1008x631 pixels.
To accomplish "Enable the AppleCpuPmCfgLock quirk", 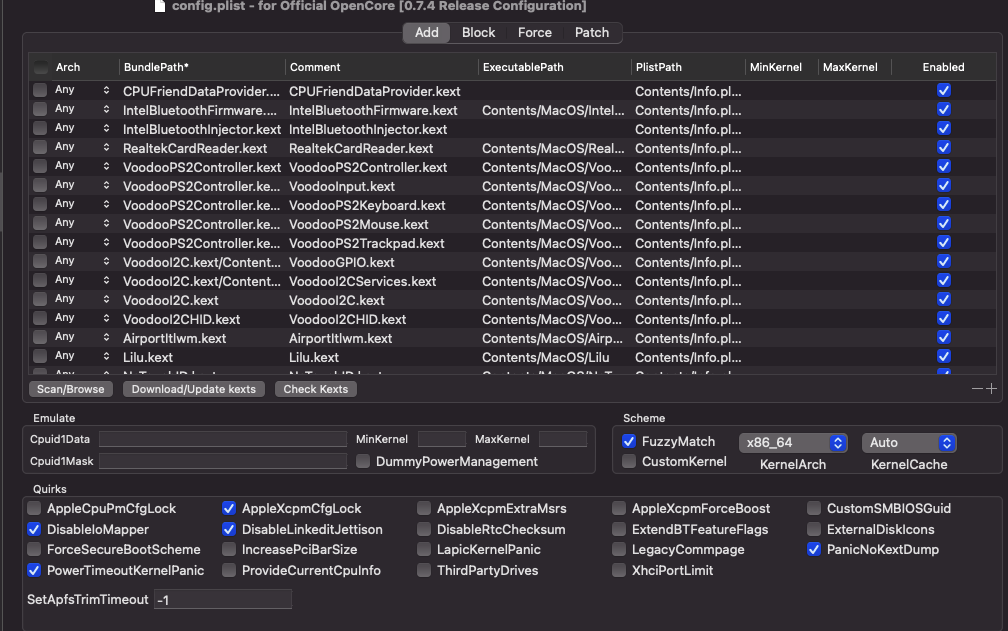I will tap(36, 508).
